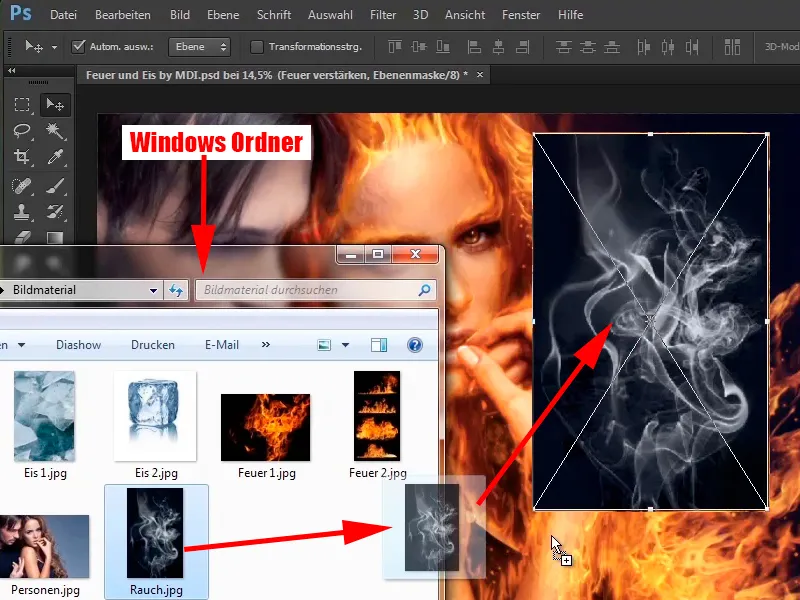
Task: Distribute horizontal centers in options bar
Action: coord(668,47)
